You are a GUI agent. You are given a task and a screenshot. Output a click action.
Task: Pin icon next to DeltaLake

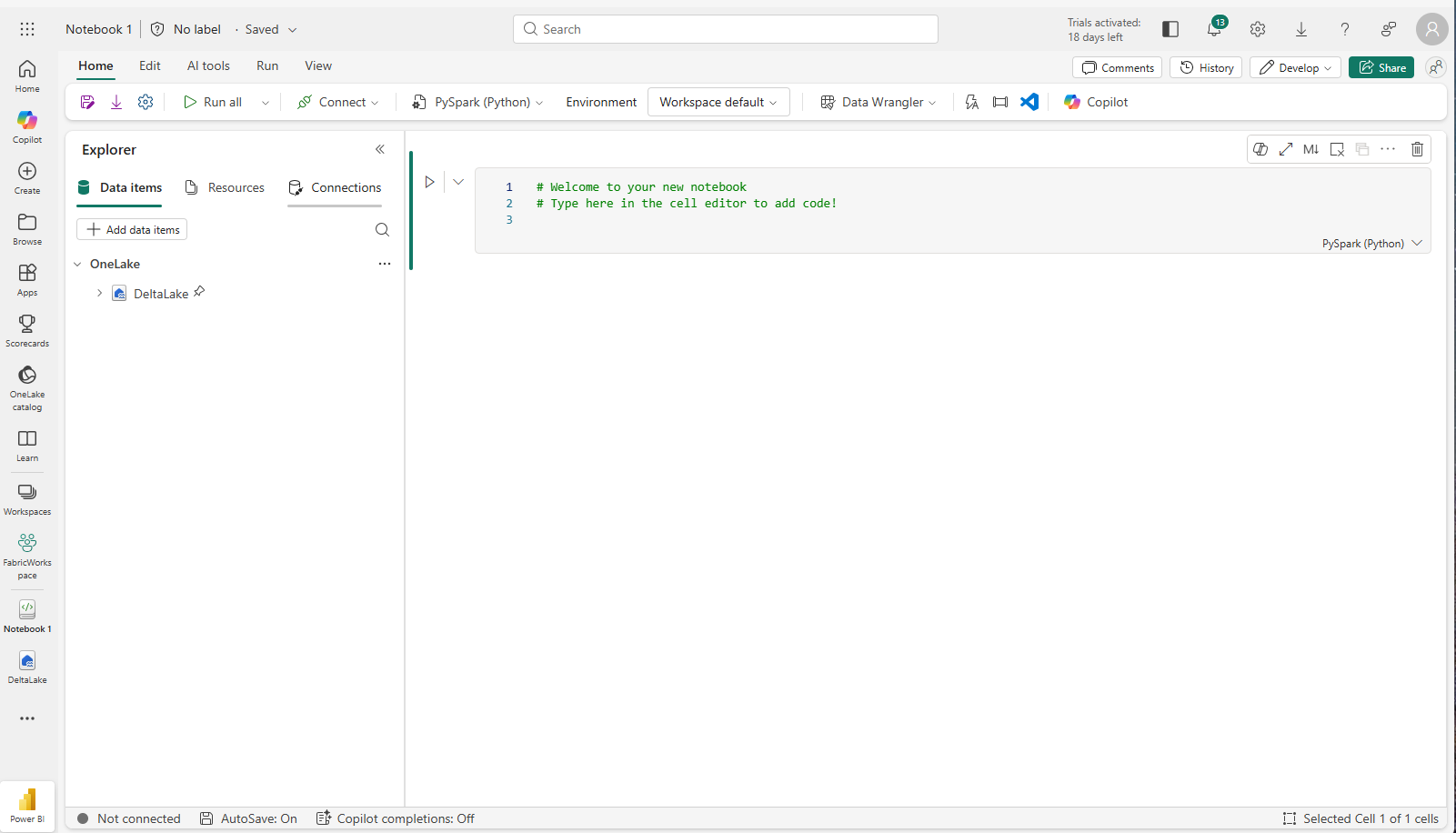tap(199, 292)
